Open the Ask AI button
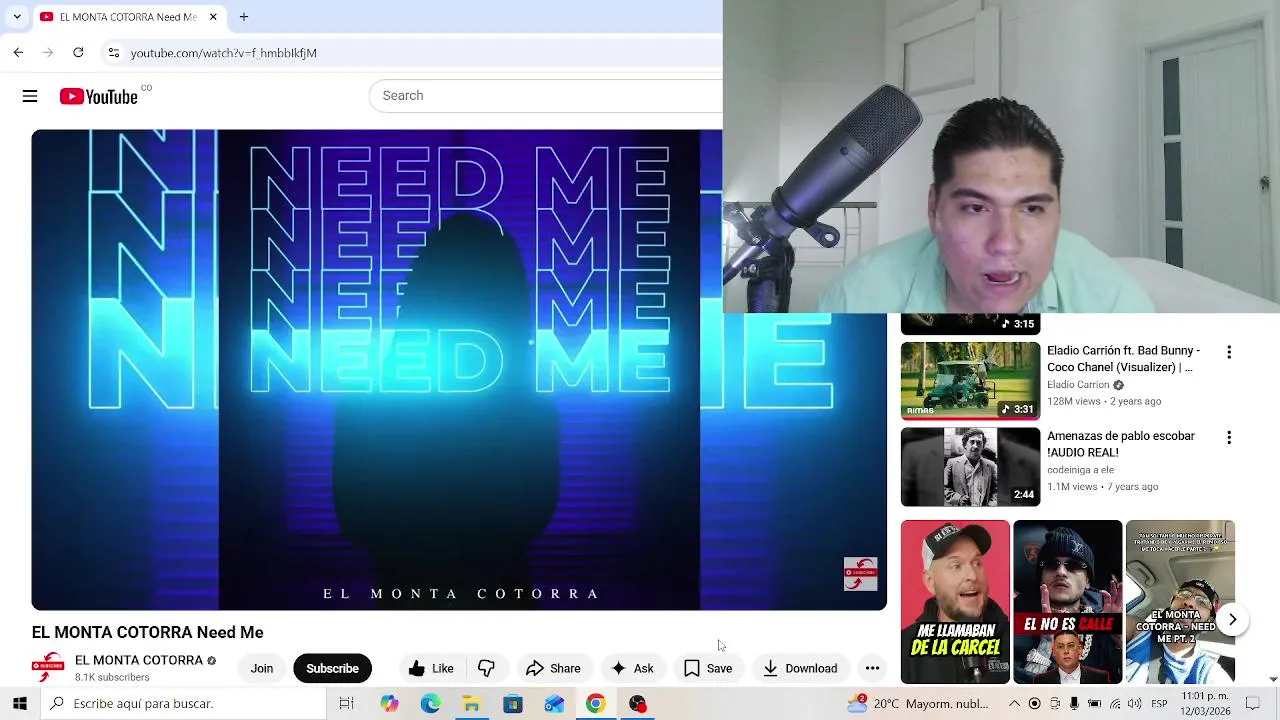This screenshot has height=720, width=1280. 632,669
